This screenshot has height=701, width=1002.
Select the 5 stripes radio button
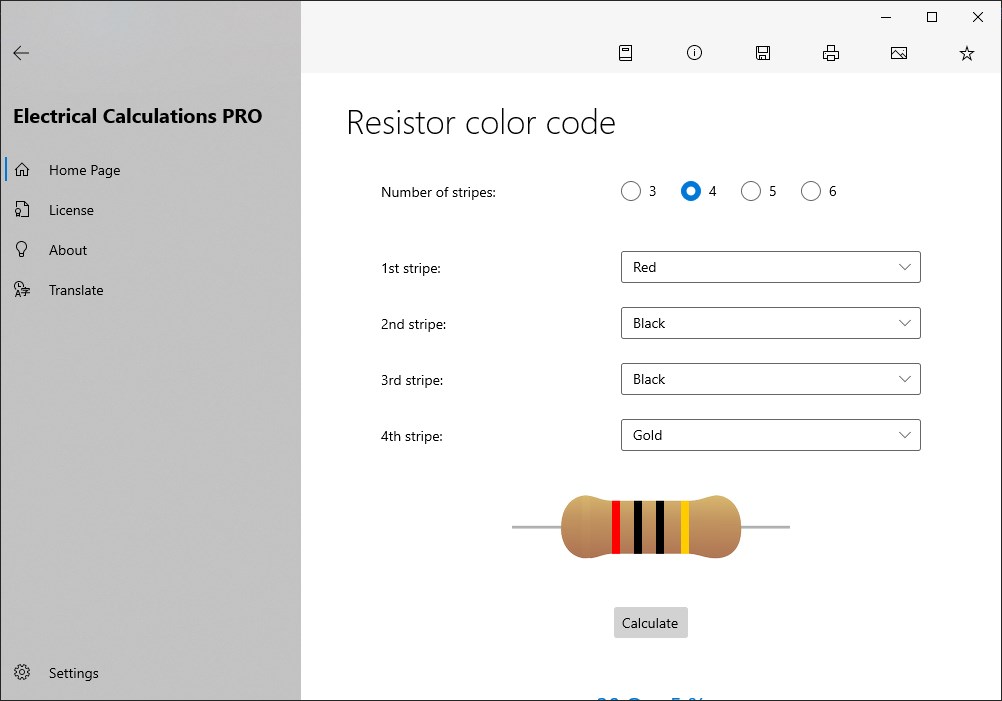click(x=751, y=191)
